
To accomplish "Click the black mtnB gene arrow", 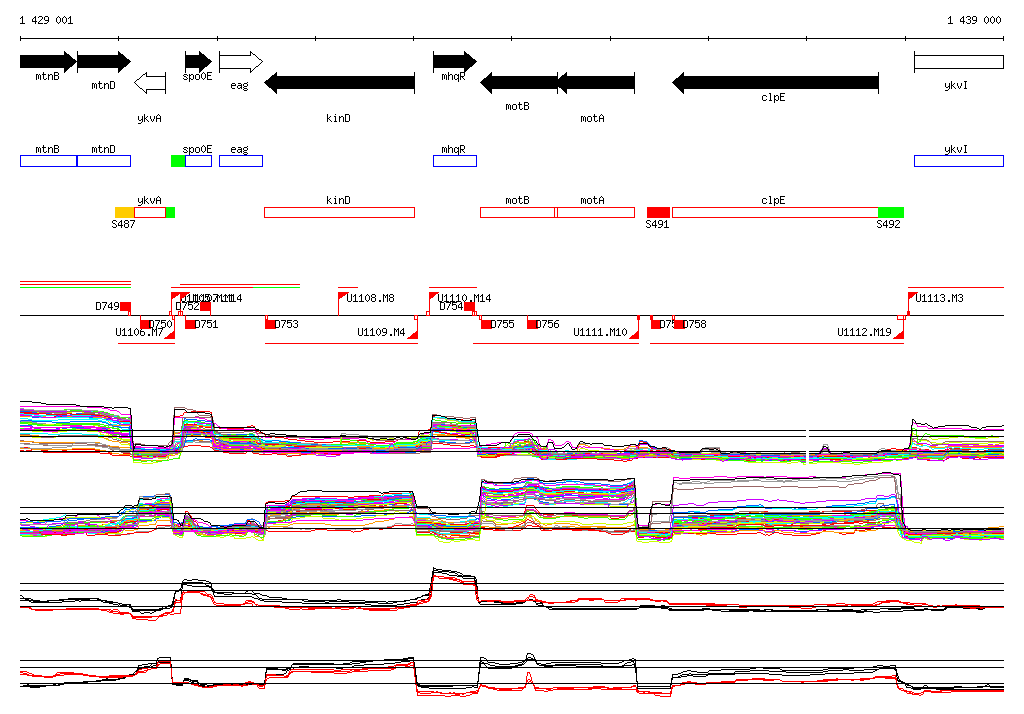I will (x=48, y=61).
